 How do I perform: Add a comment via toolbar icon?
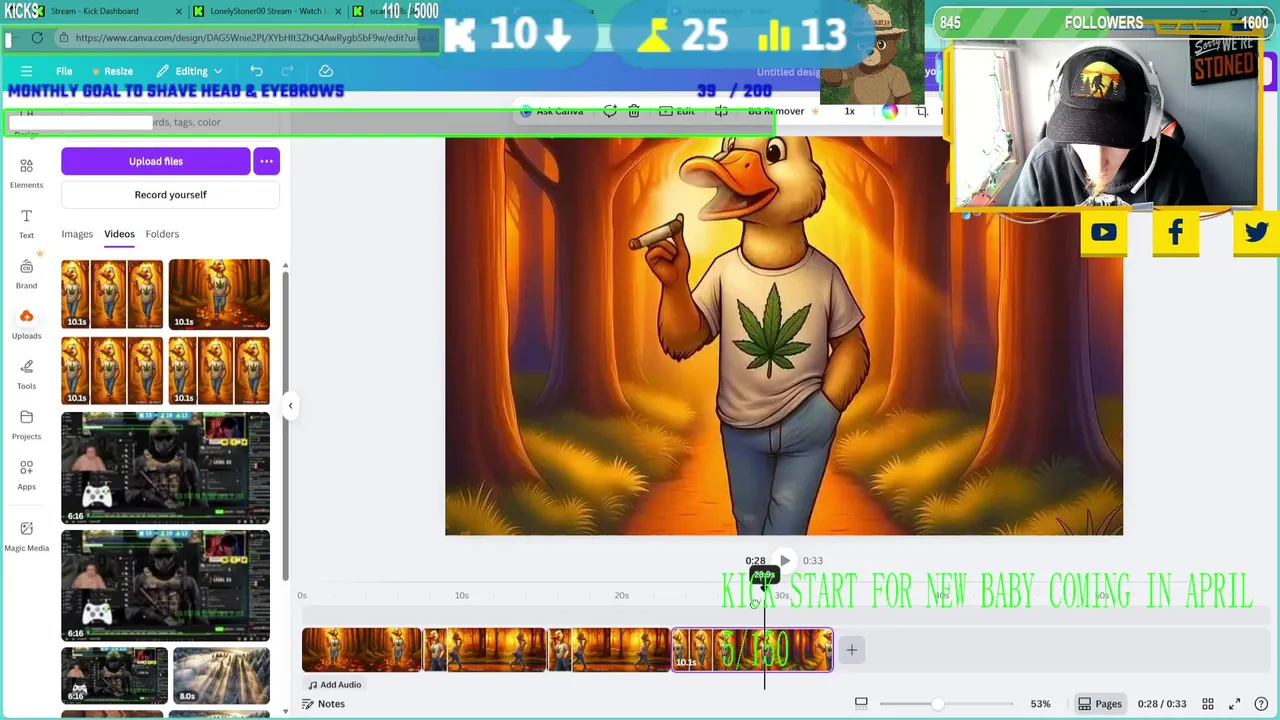[610, 111]
